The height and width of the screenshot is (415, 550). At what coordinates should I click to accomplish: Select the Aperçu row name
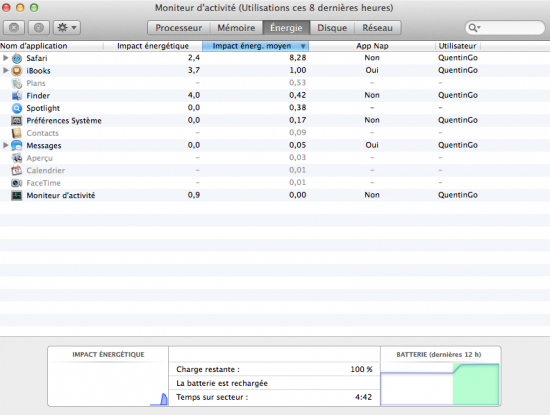(x=39, y=158)
